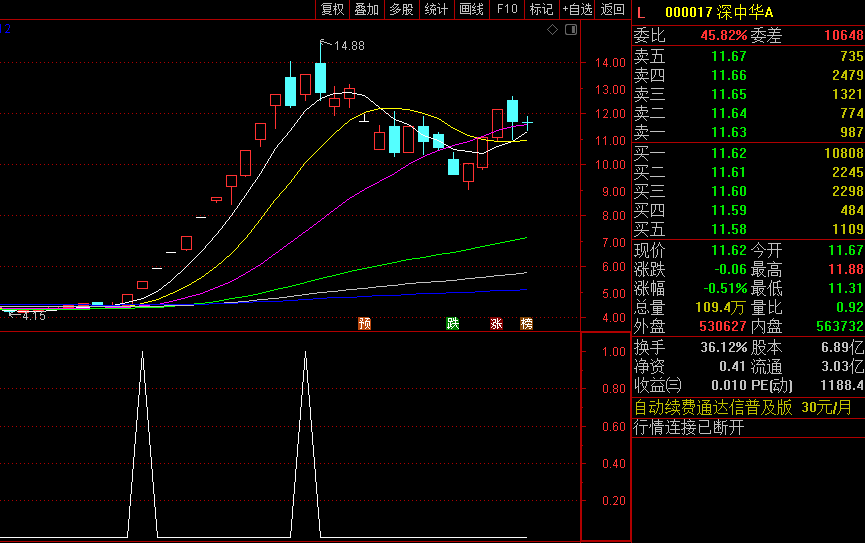
Task: Select the 000017 深中华A stock title
Action: click(x=718, y=12)
